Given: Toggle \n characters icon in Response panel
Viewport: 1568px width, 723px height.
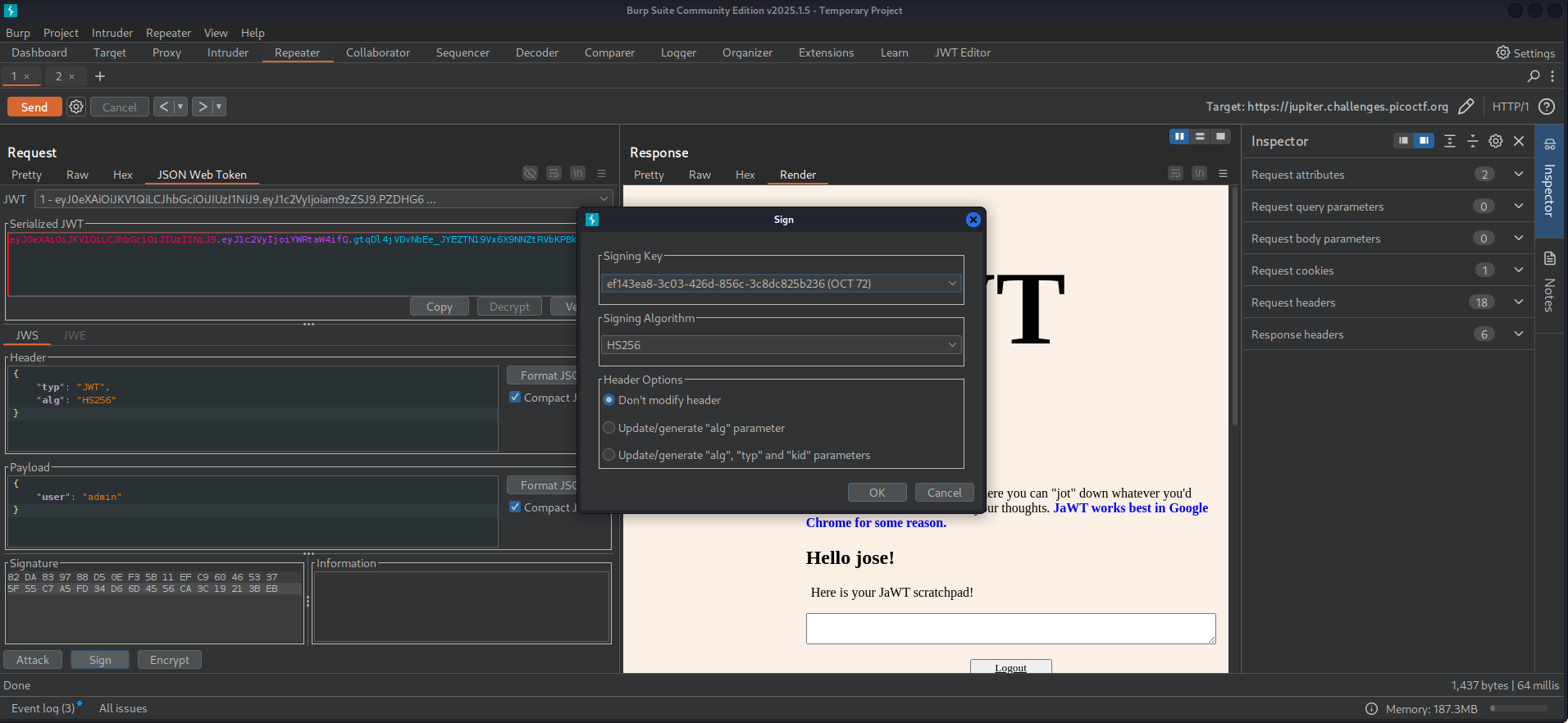Looking at the screenshot, I should click(1200, 173).
